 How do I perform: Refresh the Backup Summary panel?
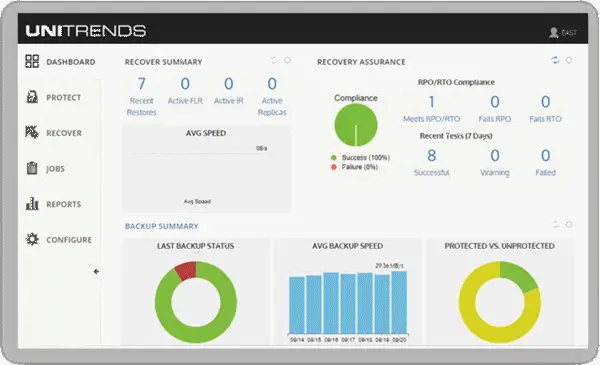(x=555, y=225)
